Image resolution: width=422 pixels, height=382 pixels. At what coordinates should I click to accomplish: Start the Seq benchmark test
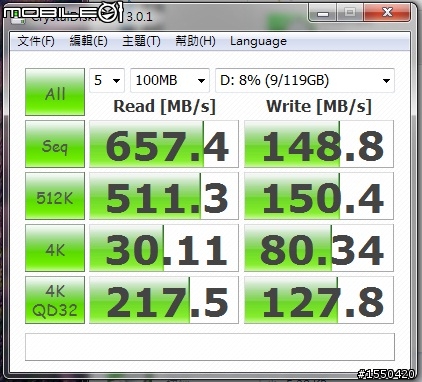[x=55, y=144]
